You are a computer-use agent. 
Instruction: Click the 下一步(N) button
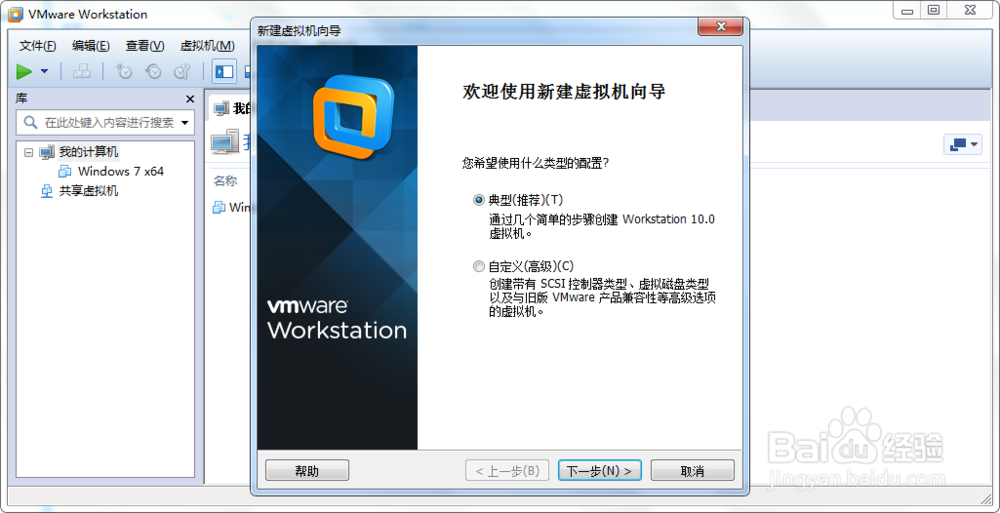coord(599,471)
